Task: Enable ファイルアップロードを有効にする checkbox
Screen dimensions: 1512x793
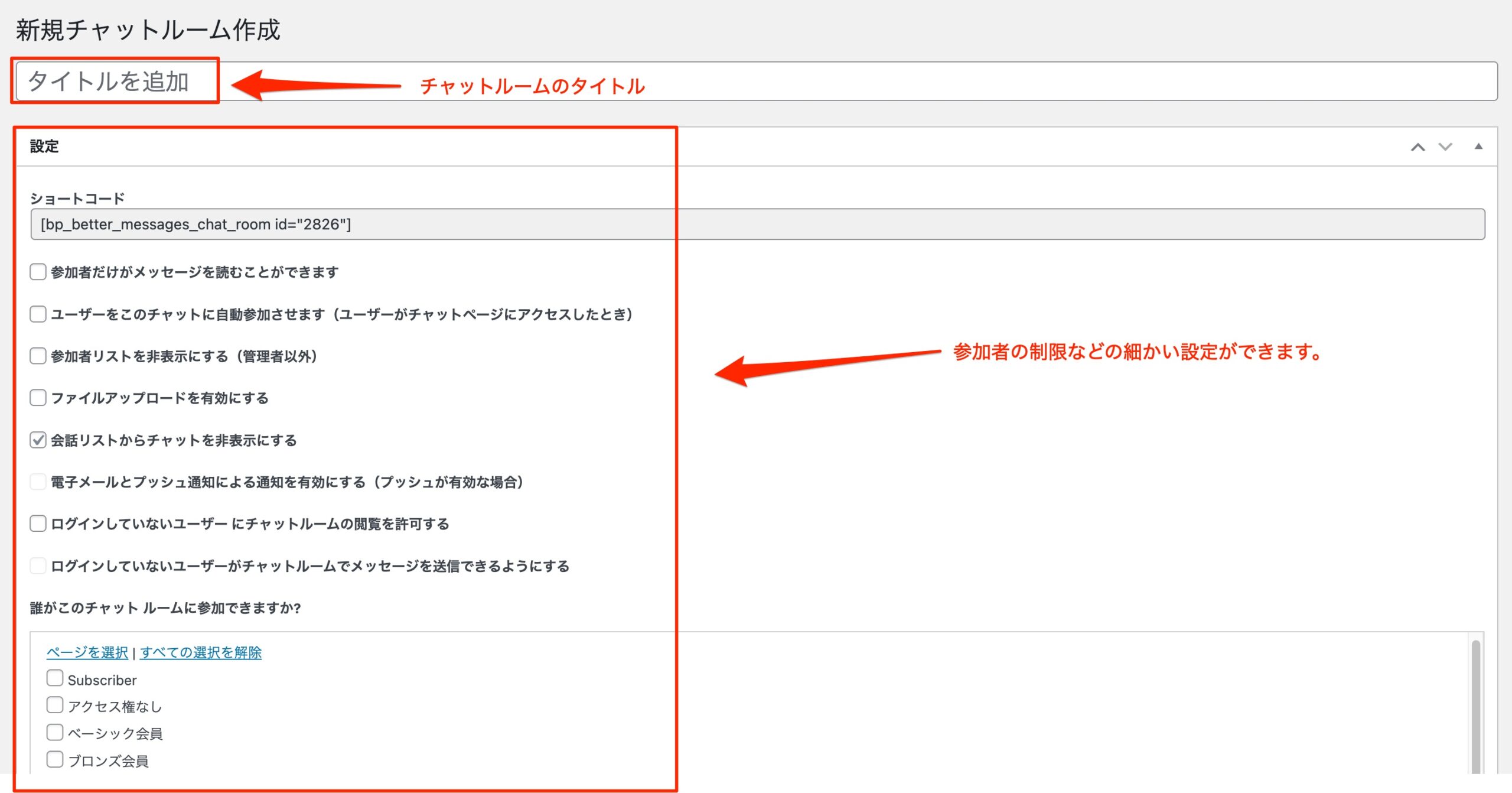Action: point(38,398)
